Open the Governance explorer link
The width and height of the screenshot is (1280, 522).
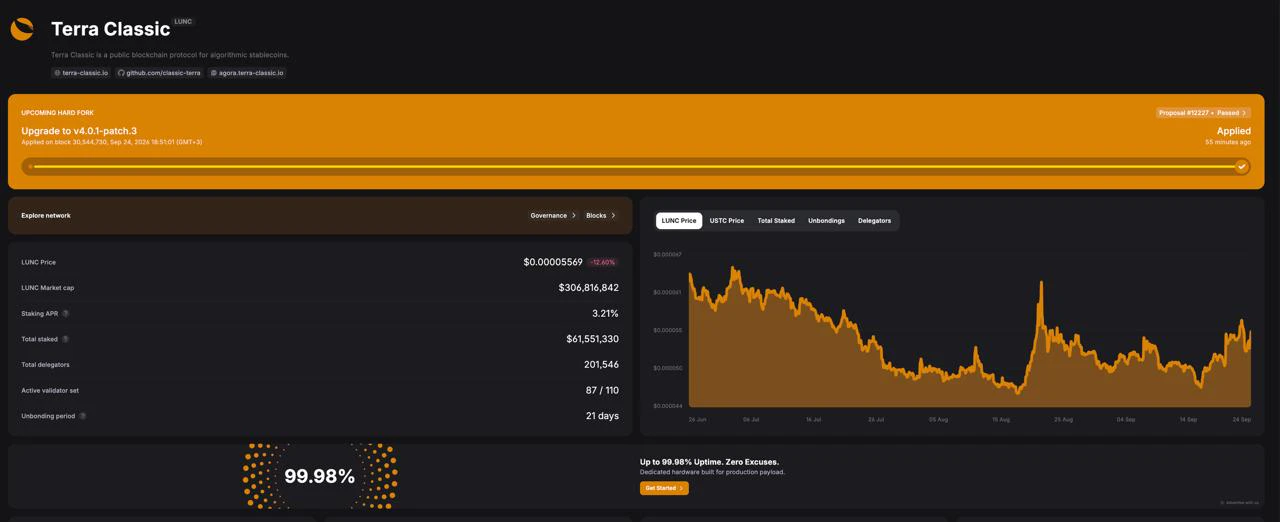pyautogui.click(x=553, y=216)
